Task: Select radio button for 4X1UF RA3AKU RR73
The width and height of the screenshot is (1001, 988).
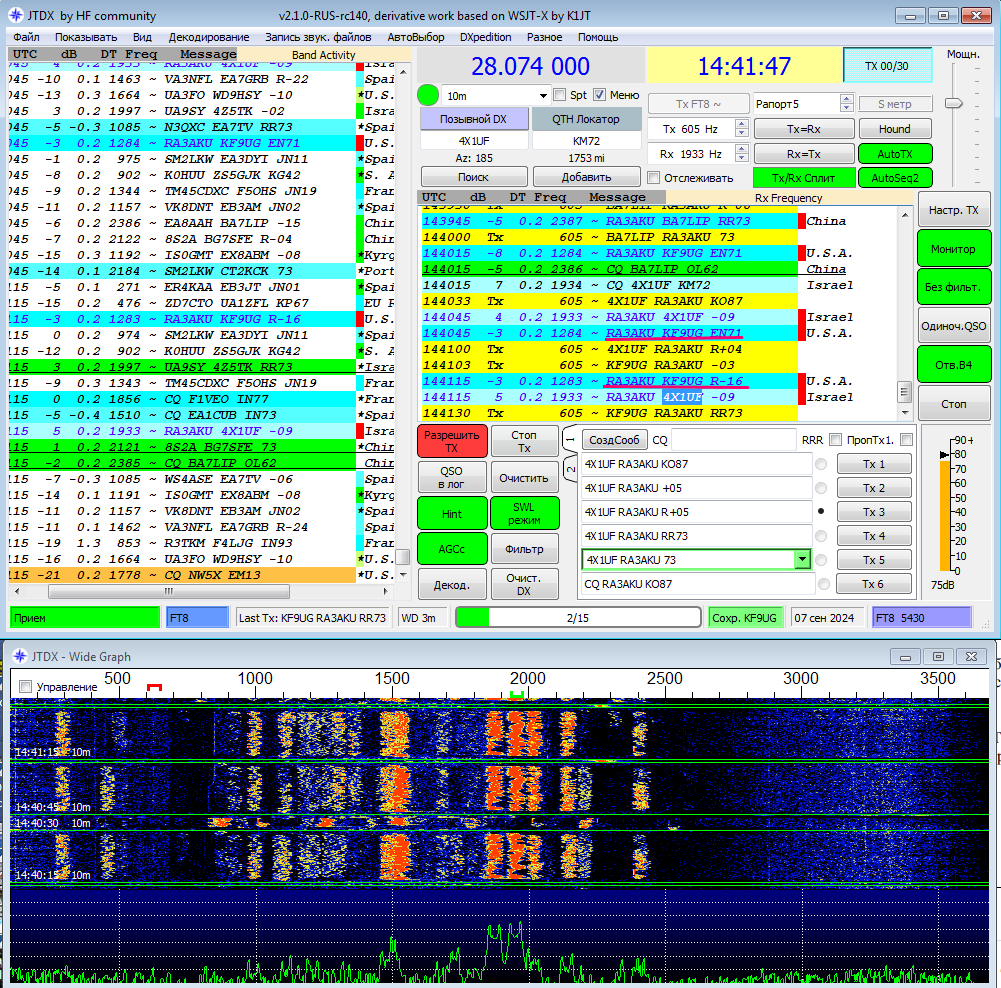Action: (x=821, y=536)
